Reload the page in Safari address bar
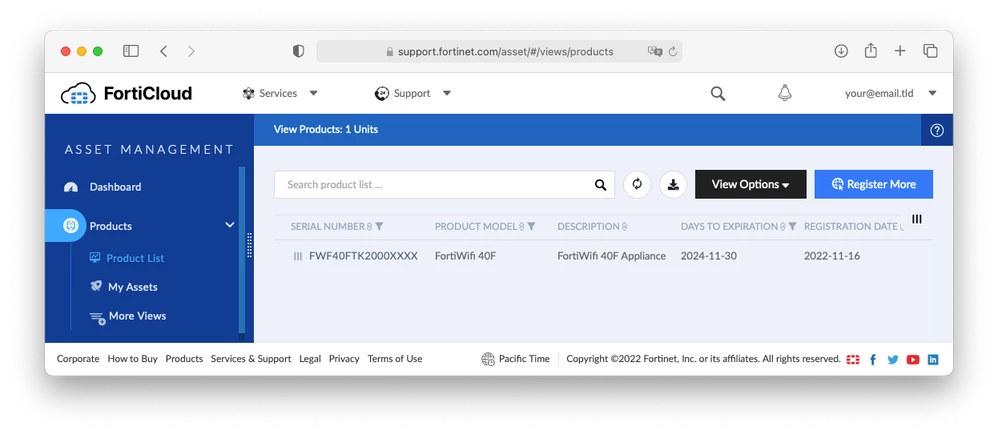 [672, 52]
